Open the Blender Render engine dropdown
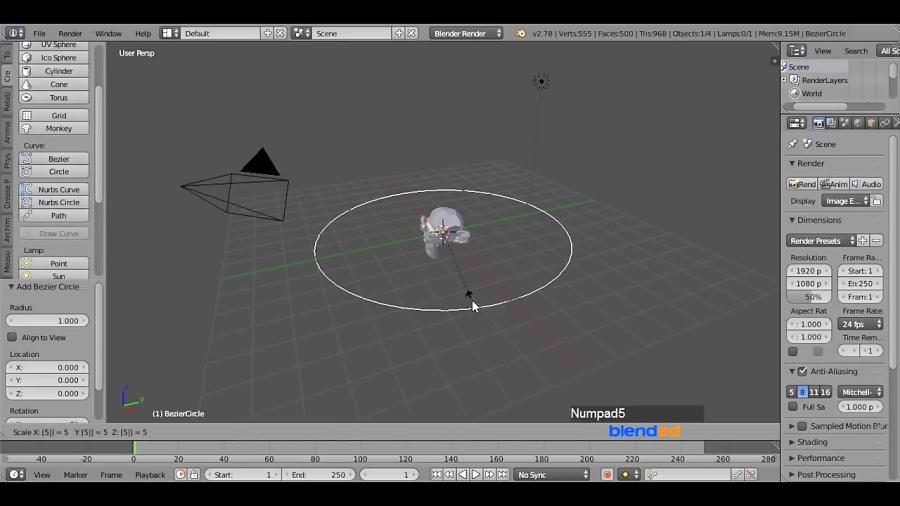 pyautogui.click(x=467, y=33)
